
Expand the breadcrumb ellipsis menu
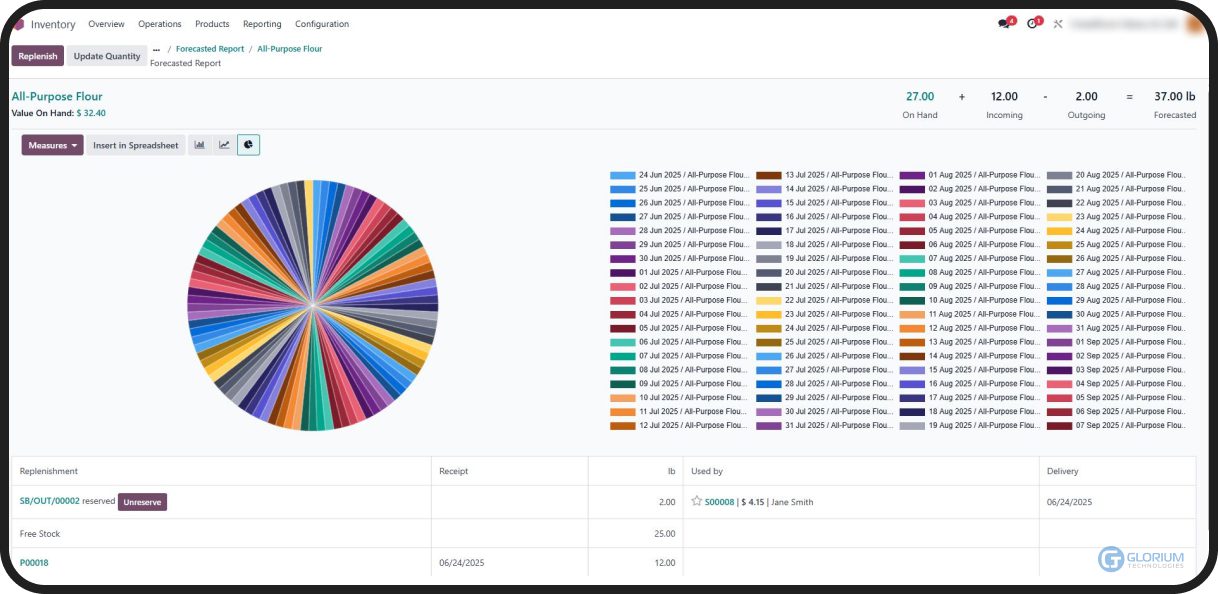tap(156, 49)
